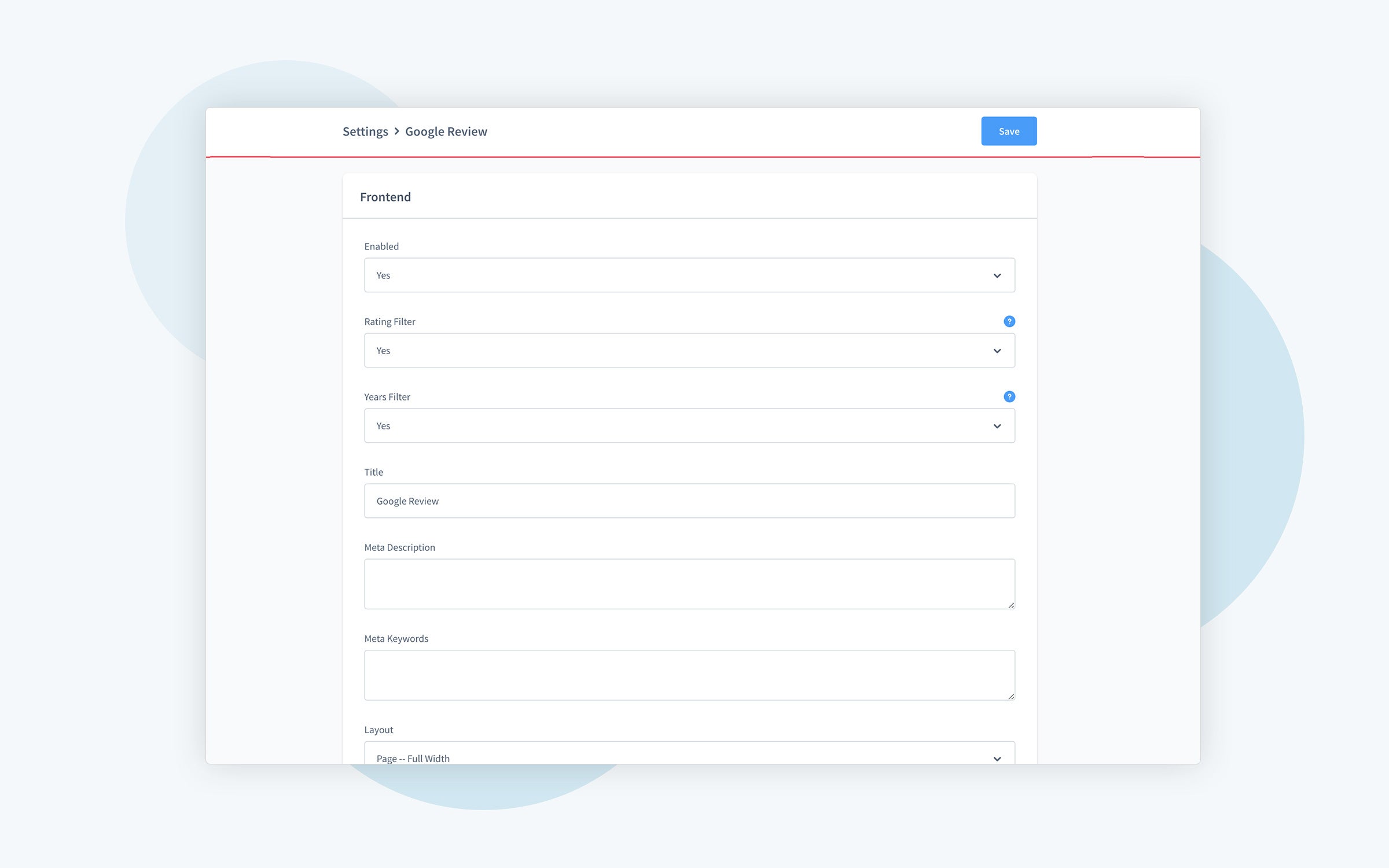Click the Save button
This screenshot has width=1389, height=868.
point(1009,131)
